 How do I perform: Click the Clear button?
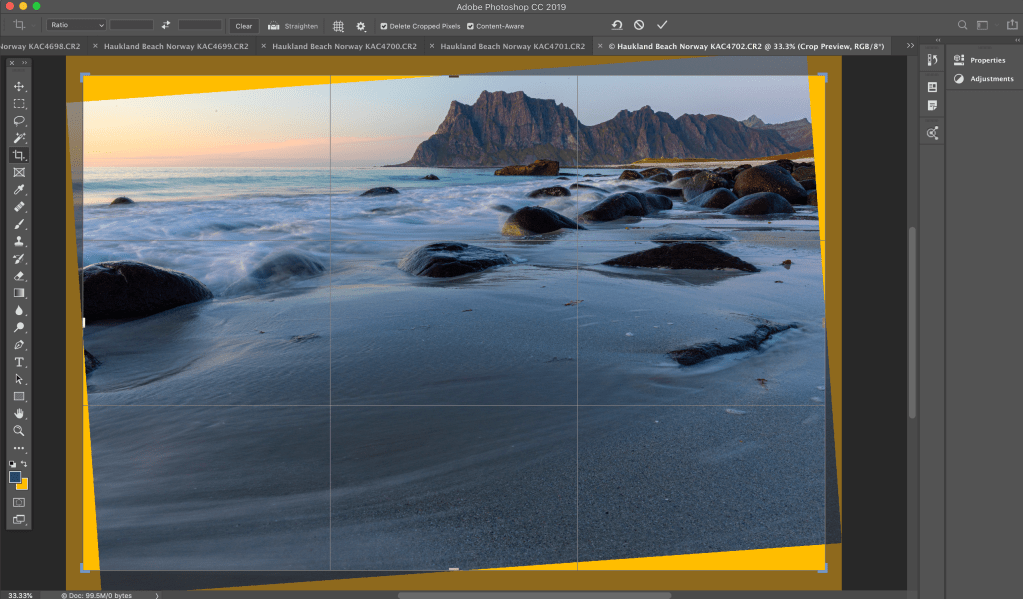click(243, 25)
